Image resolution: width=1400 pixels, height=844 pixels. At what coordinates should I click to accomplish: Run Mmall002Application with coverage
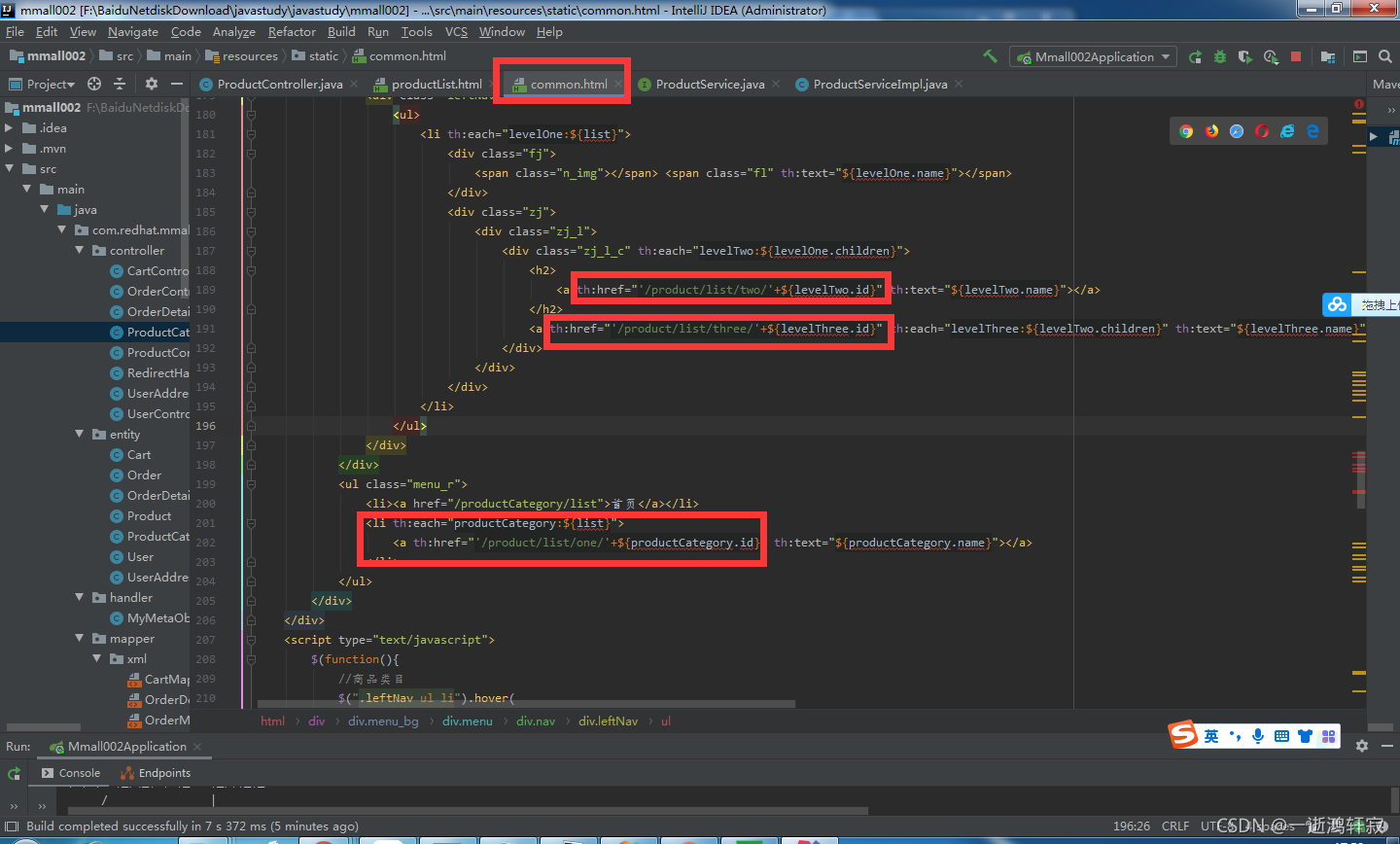point(1245,56)
